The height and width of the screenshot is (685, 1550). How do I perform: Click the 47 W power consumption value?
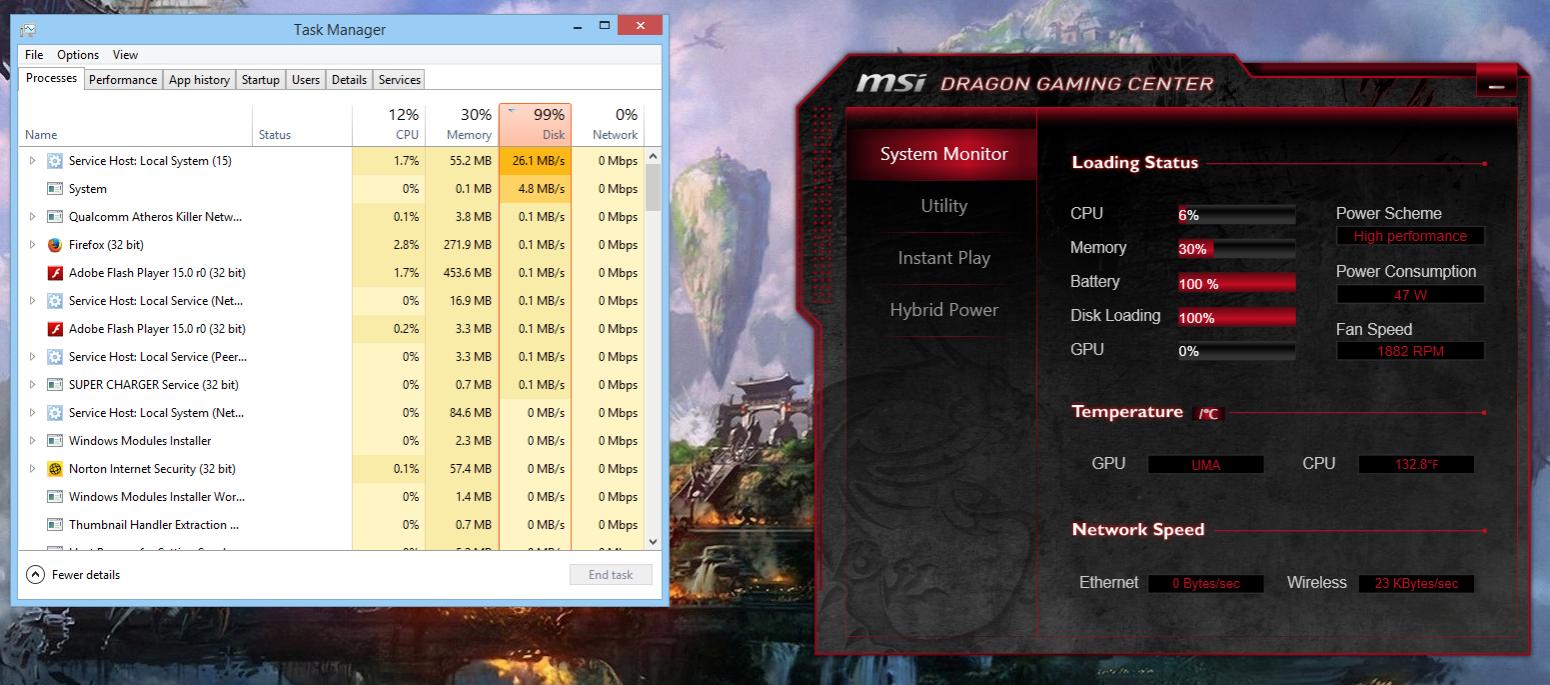click(x=1411, y=295)
